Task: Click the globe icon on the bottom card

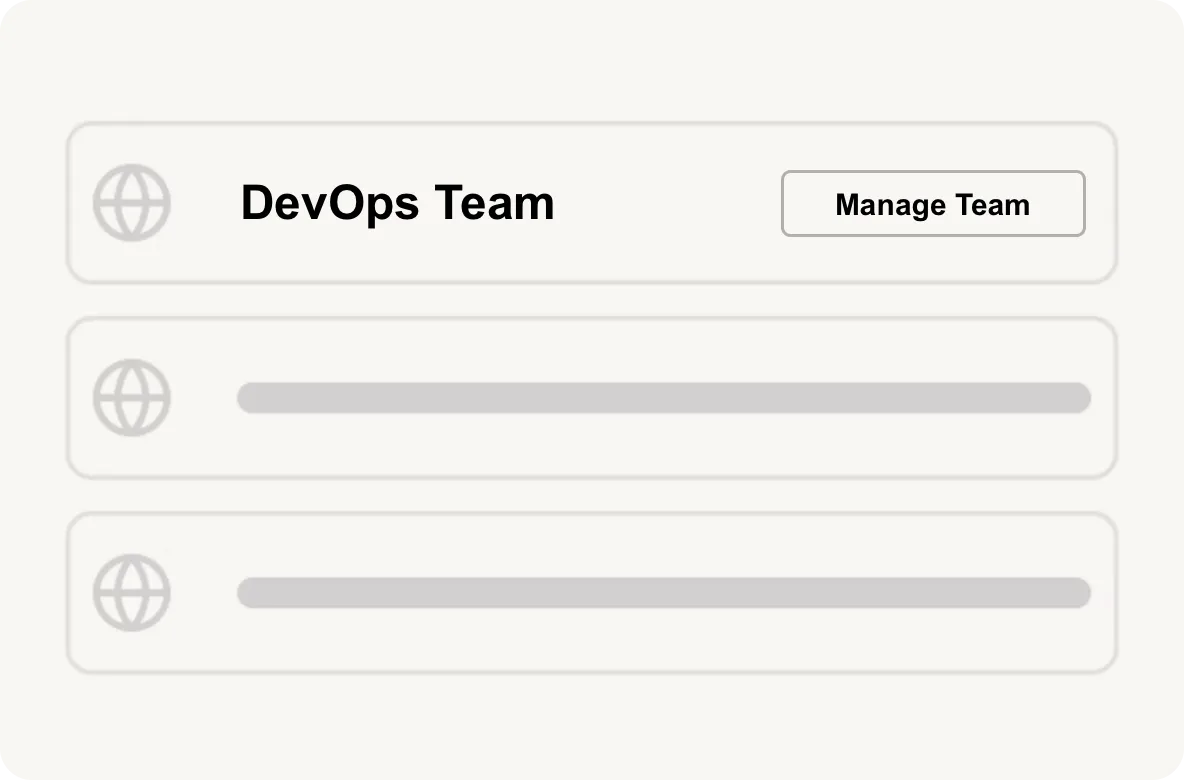Action: [132, 592]
